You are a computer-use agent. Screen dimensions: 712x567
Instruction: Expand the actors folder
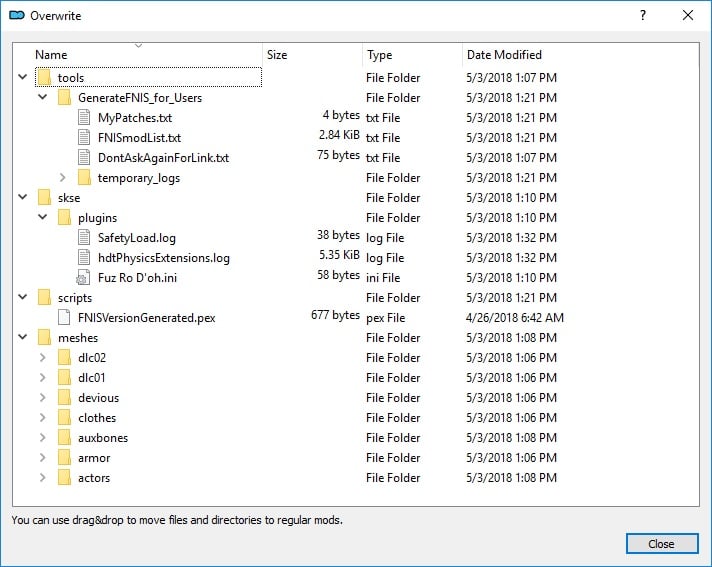click(43, 478)
